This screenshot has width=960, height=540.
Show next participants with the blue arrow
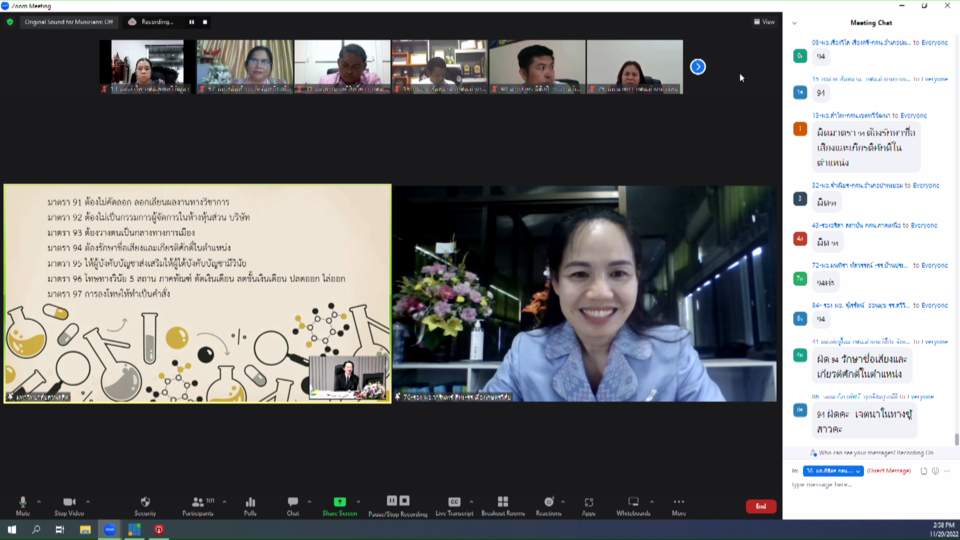pyautogui.click(x=698, y=66)
